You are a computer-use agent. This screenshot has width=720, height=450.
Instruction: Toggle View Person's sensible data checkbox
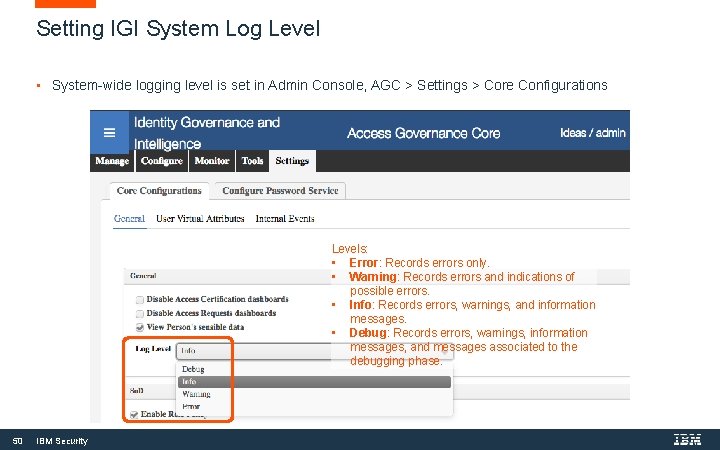pyautogui.click(x=140, y=327)
